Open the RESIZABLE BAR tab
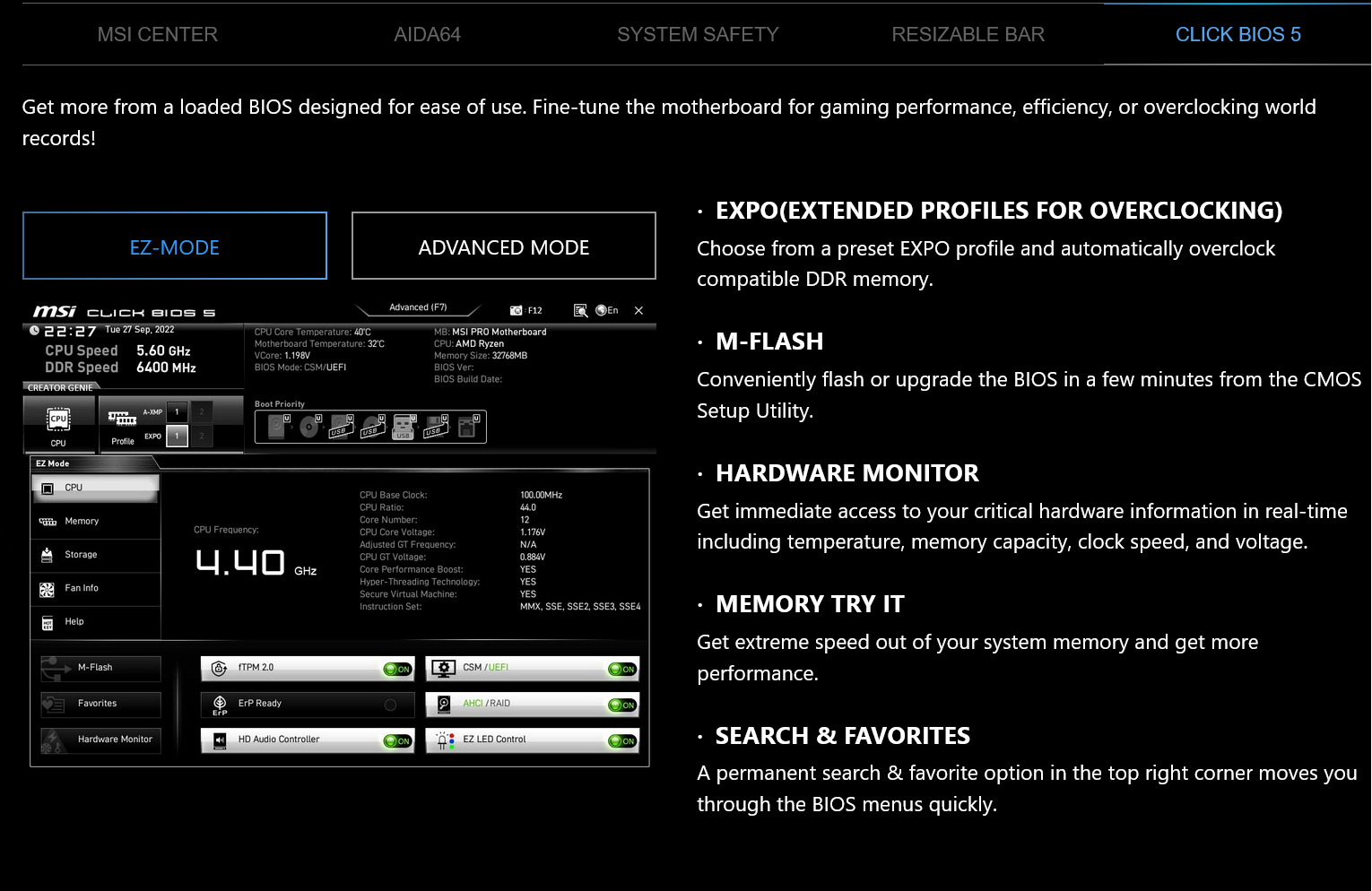The width and height of the screenshot is (1372, 891). point(968,34)
